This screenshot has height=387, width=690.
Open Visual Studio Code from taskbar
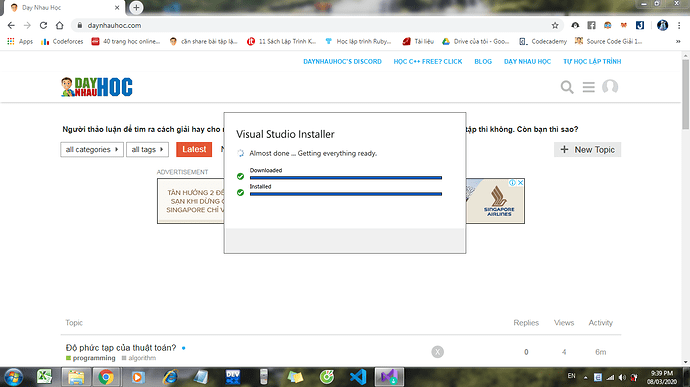(358, 377)
